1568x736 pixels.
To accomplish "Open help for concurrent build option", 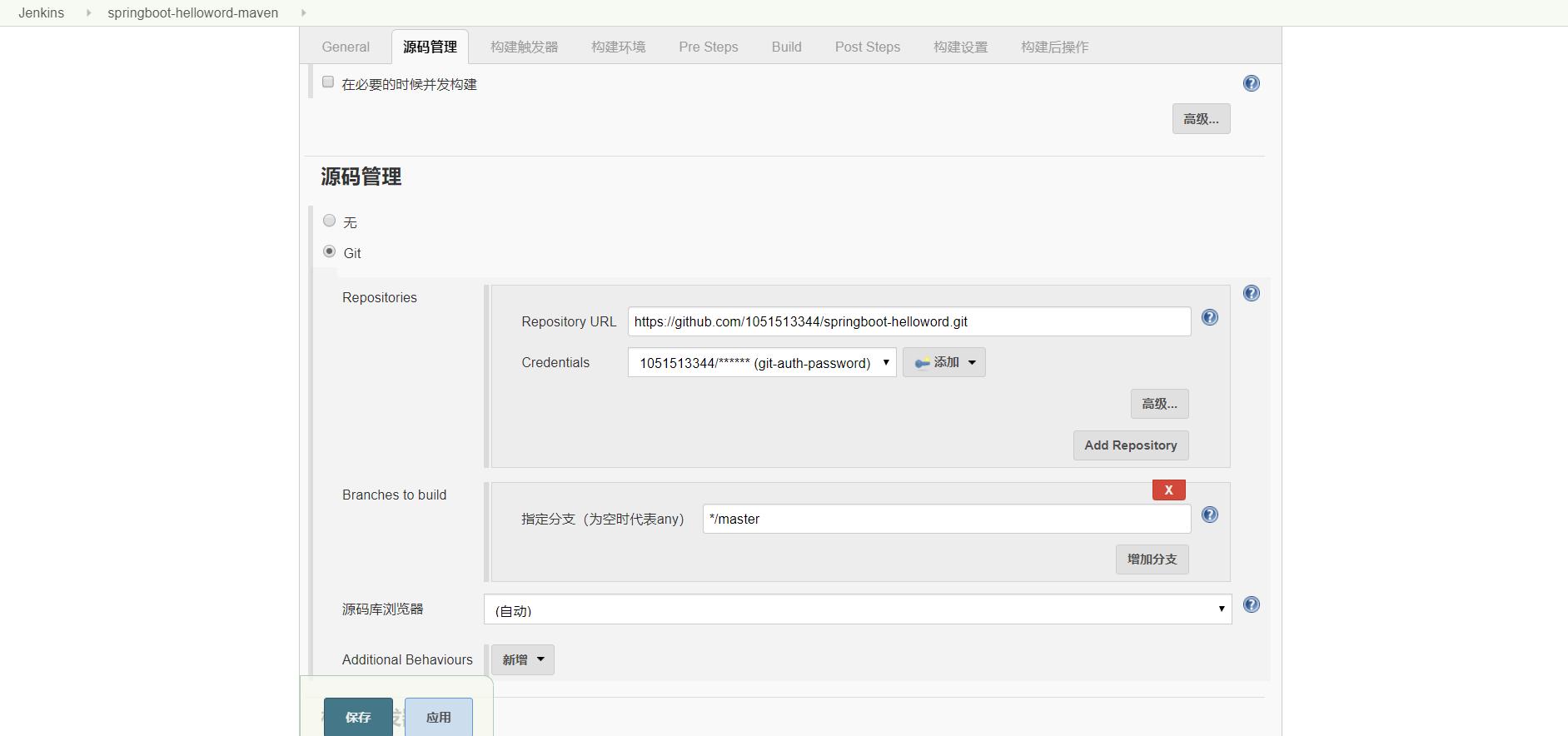I will (x=1251, y=83).
